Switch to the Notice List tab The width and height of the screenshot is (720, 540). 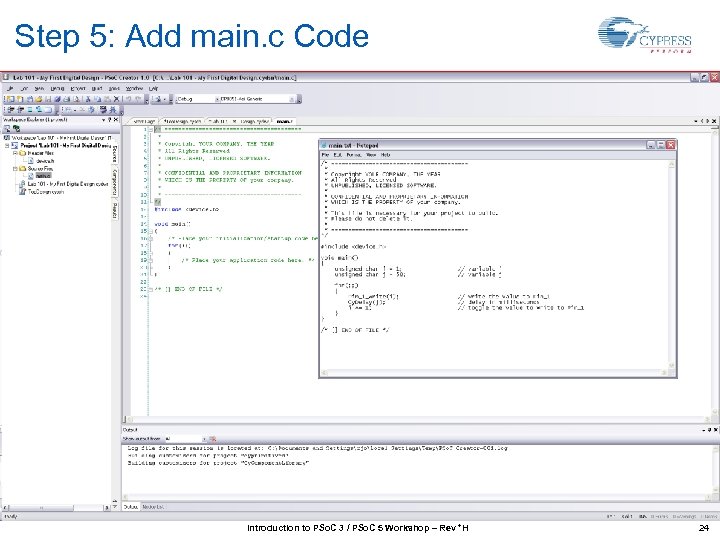click(x=153, y=507)
